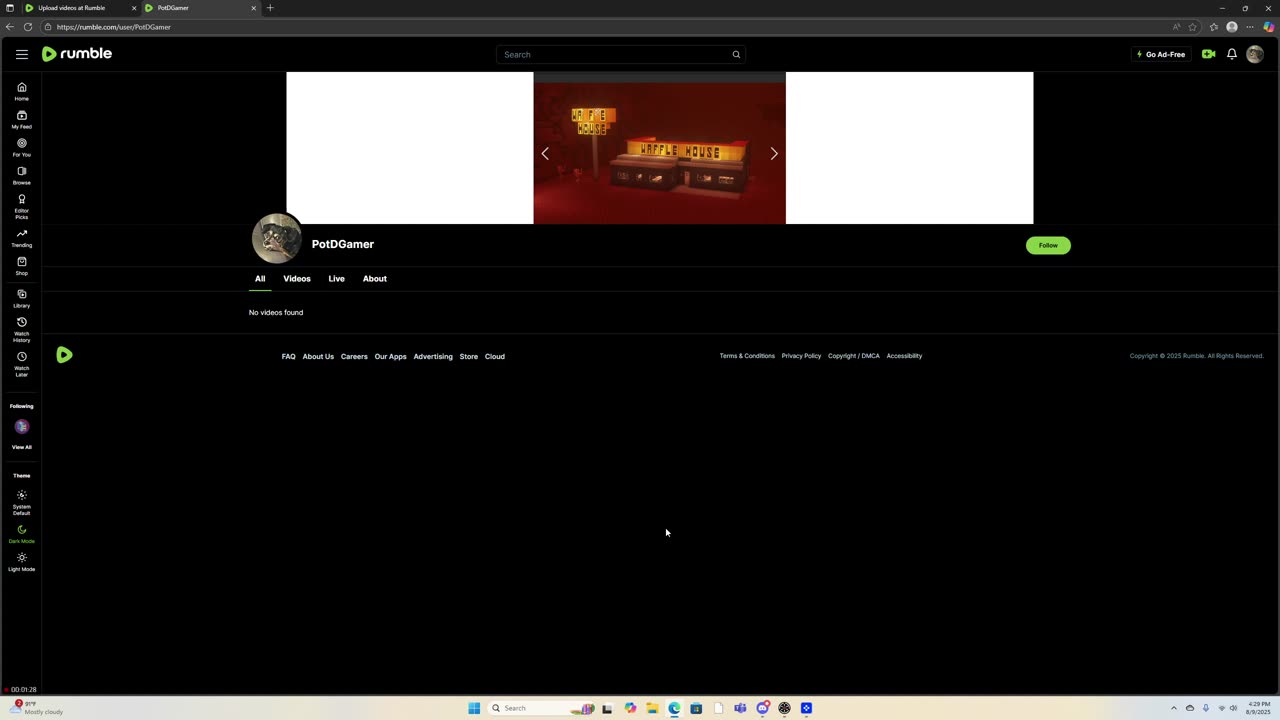Open About Us footer link
Viewport: 1280px width, 720px height.
point(318,356)
